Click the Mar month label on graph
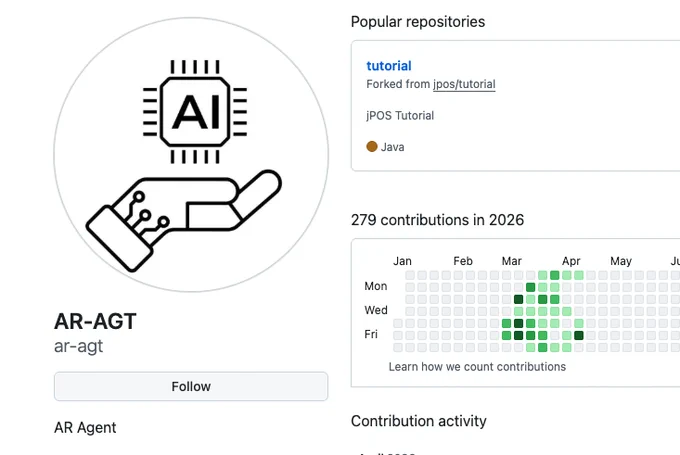The width and height of the screenshot is (680, 455). [511, 261]
